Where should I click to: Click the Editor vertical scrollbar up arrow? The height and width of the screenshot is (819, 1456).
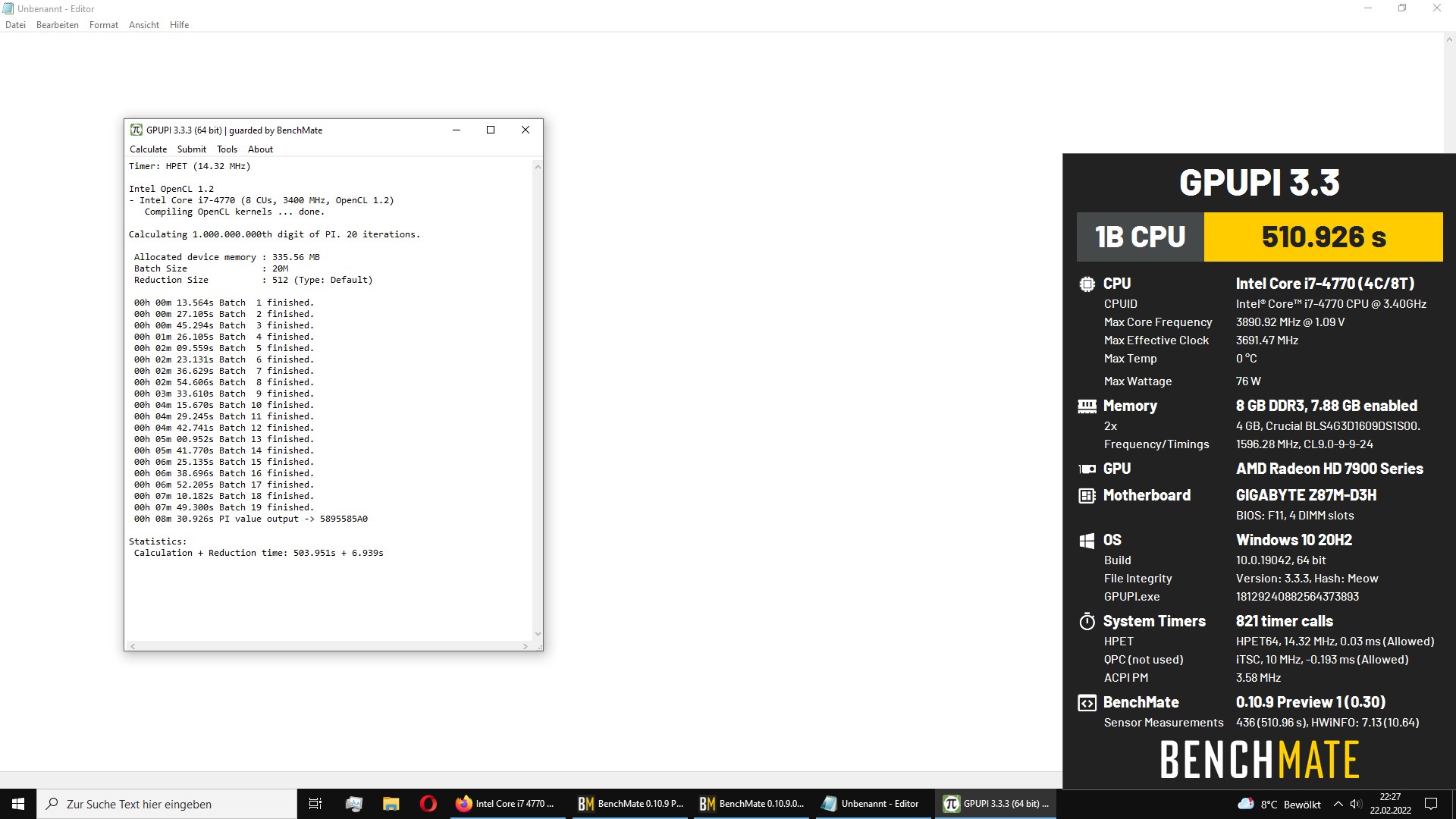(1449, 41)
